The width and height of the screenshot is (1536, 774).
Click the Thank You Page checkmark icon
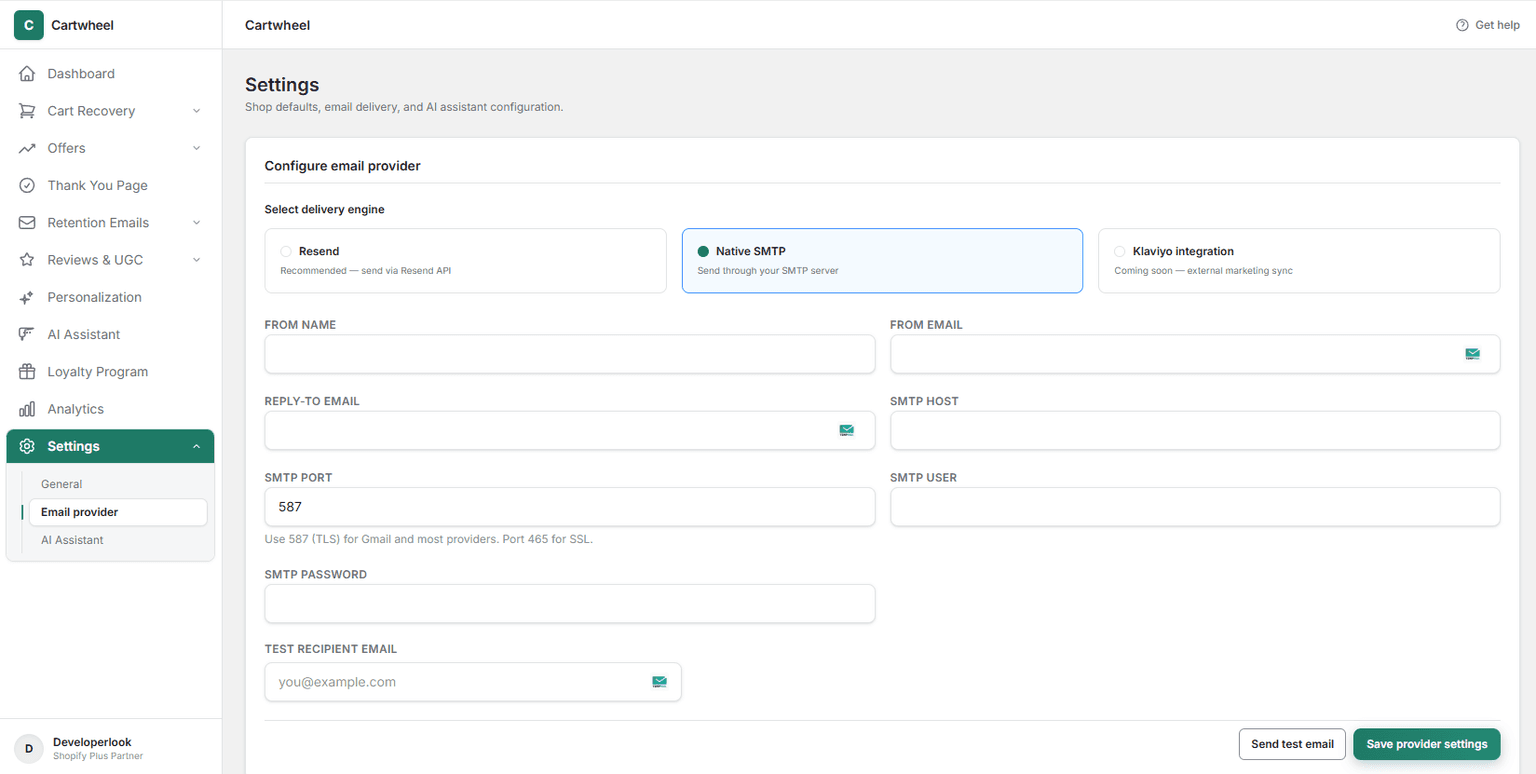[x=27, y=185]
